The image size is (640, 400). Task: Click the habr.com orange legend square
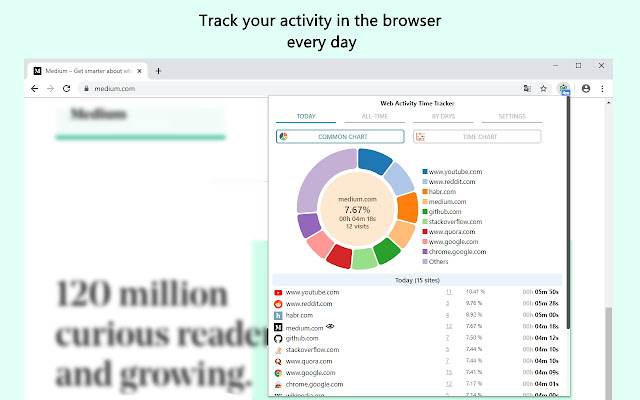pos(425,192)
